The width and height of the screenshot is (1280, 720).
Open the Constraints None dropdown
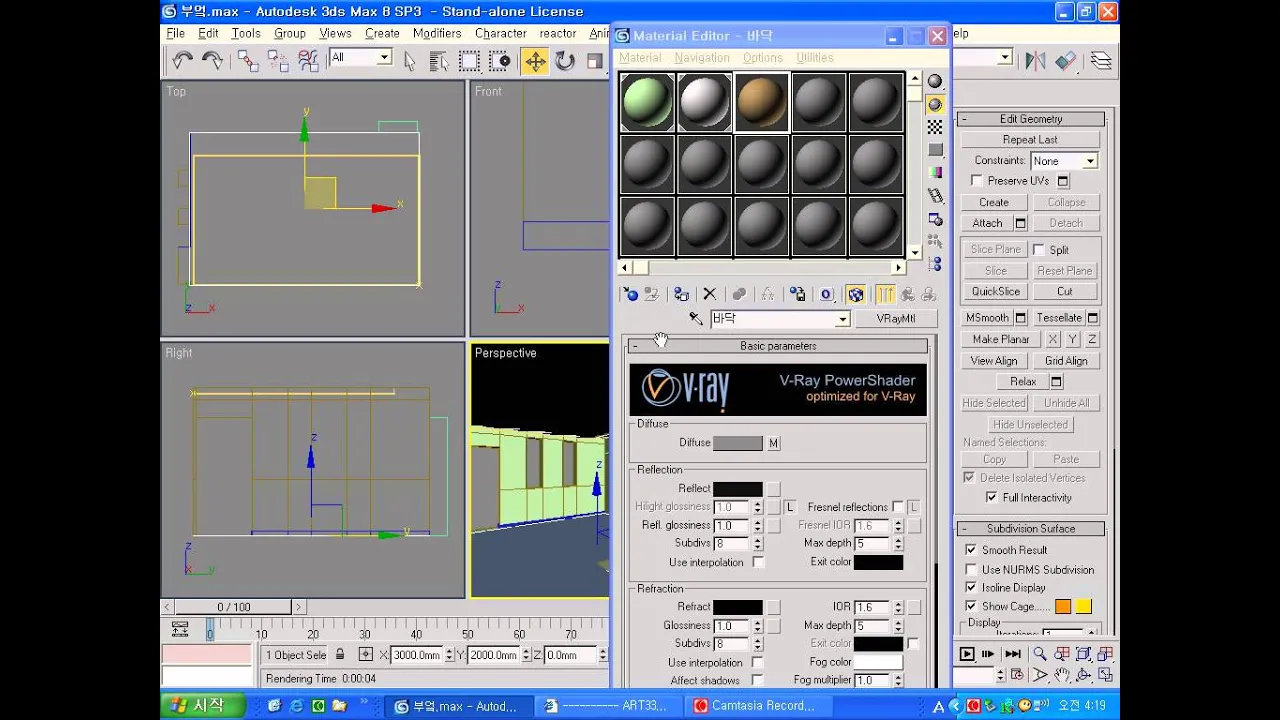(x=1090, y=161)
